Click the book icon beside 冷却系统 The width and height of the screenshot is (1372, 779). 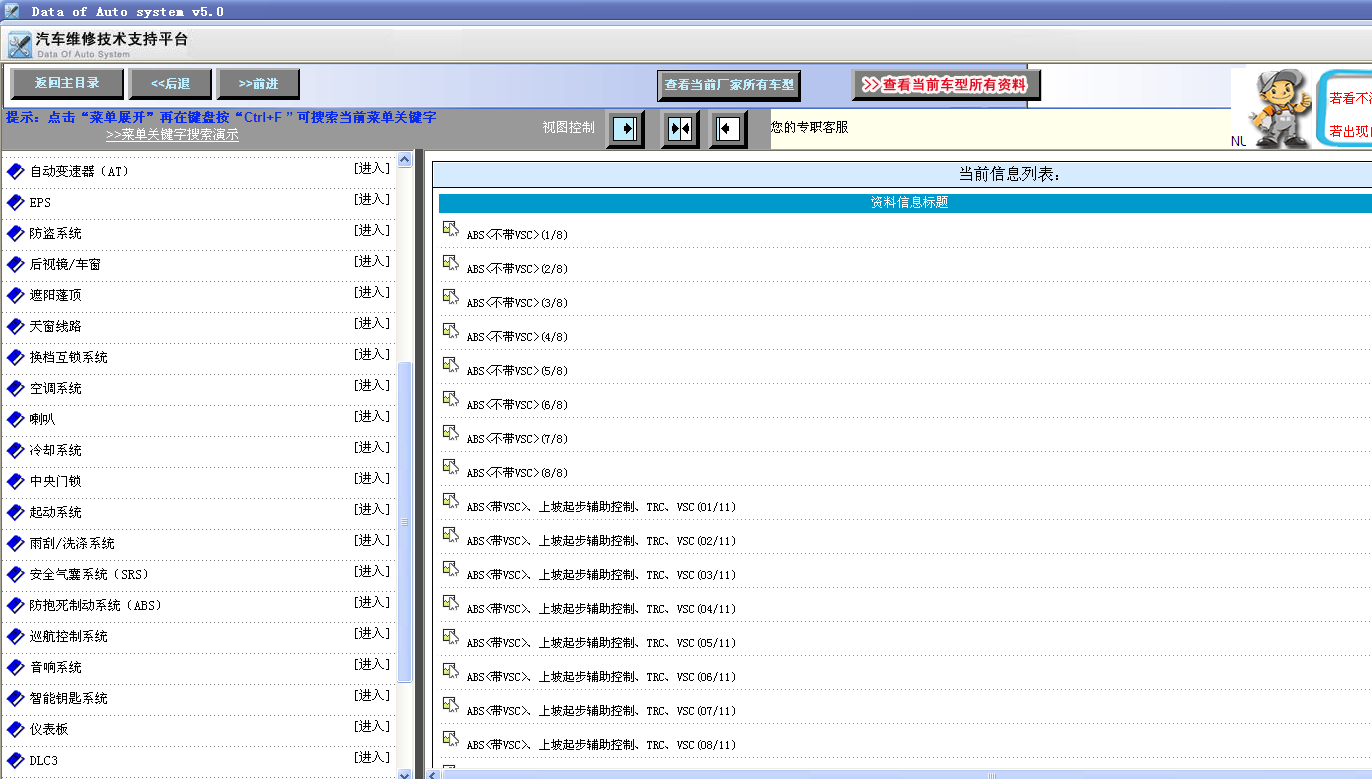(15, 450)
